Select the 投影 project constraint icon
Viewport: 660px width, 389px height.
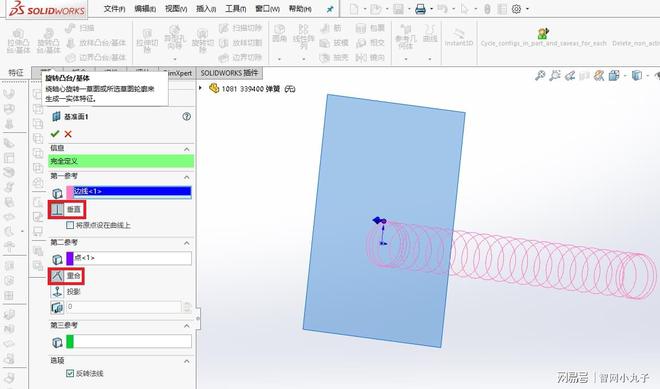tap(57, 291)
